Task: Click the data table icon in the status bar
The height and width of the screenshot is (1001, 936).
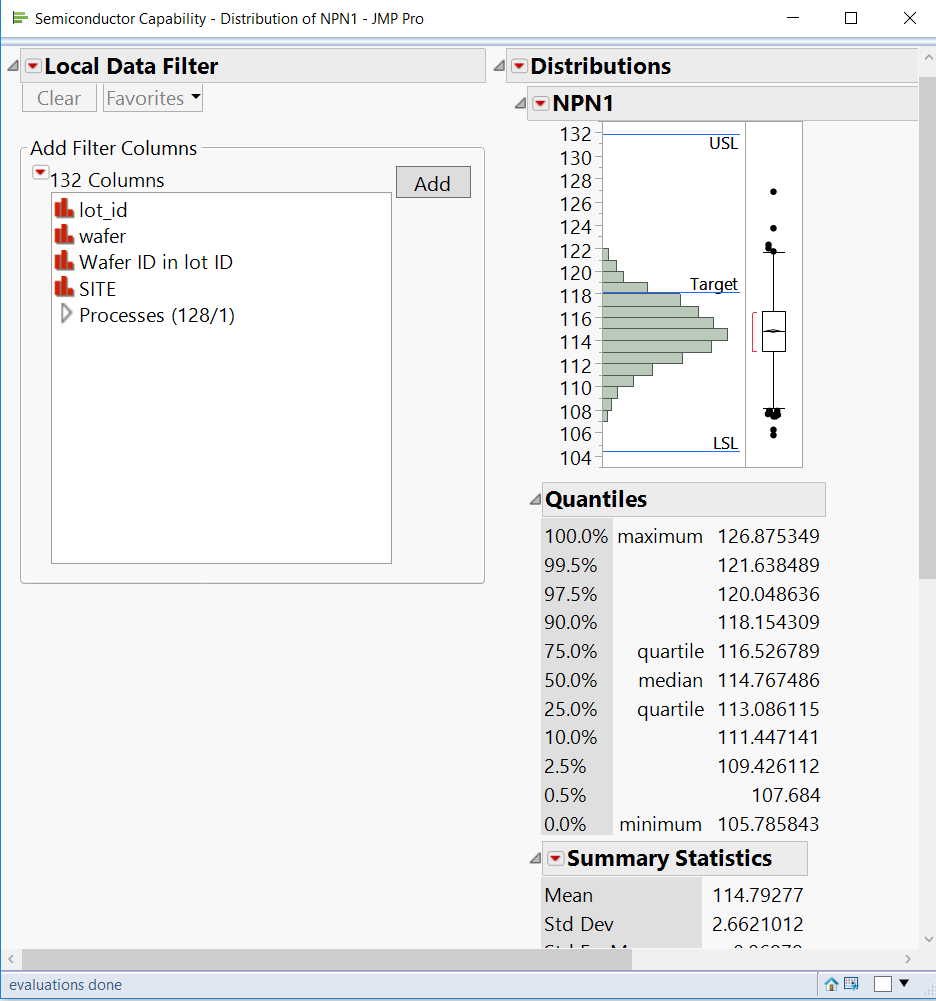Action: 853,985
